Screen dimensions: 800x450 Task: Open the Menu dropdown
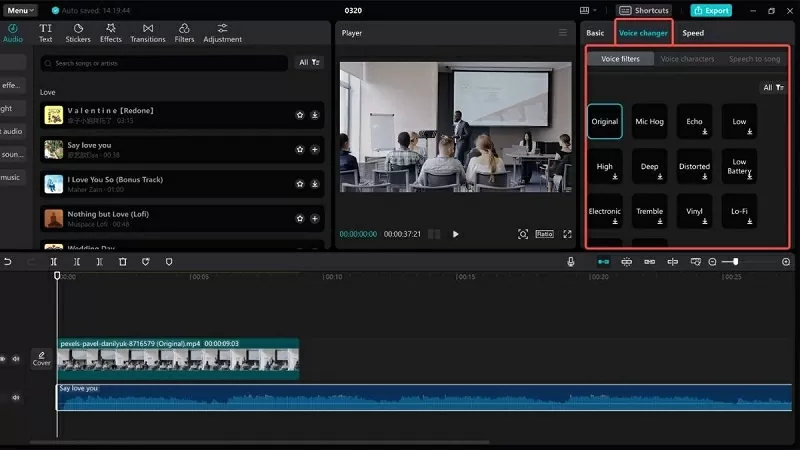21,10
